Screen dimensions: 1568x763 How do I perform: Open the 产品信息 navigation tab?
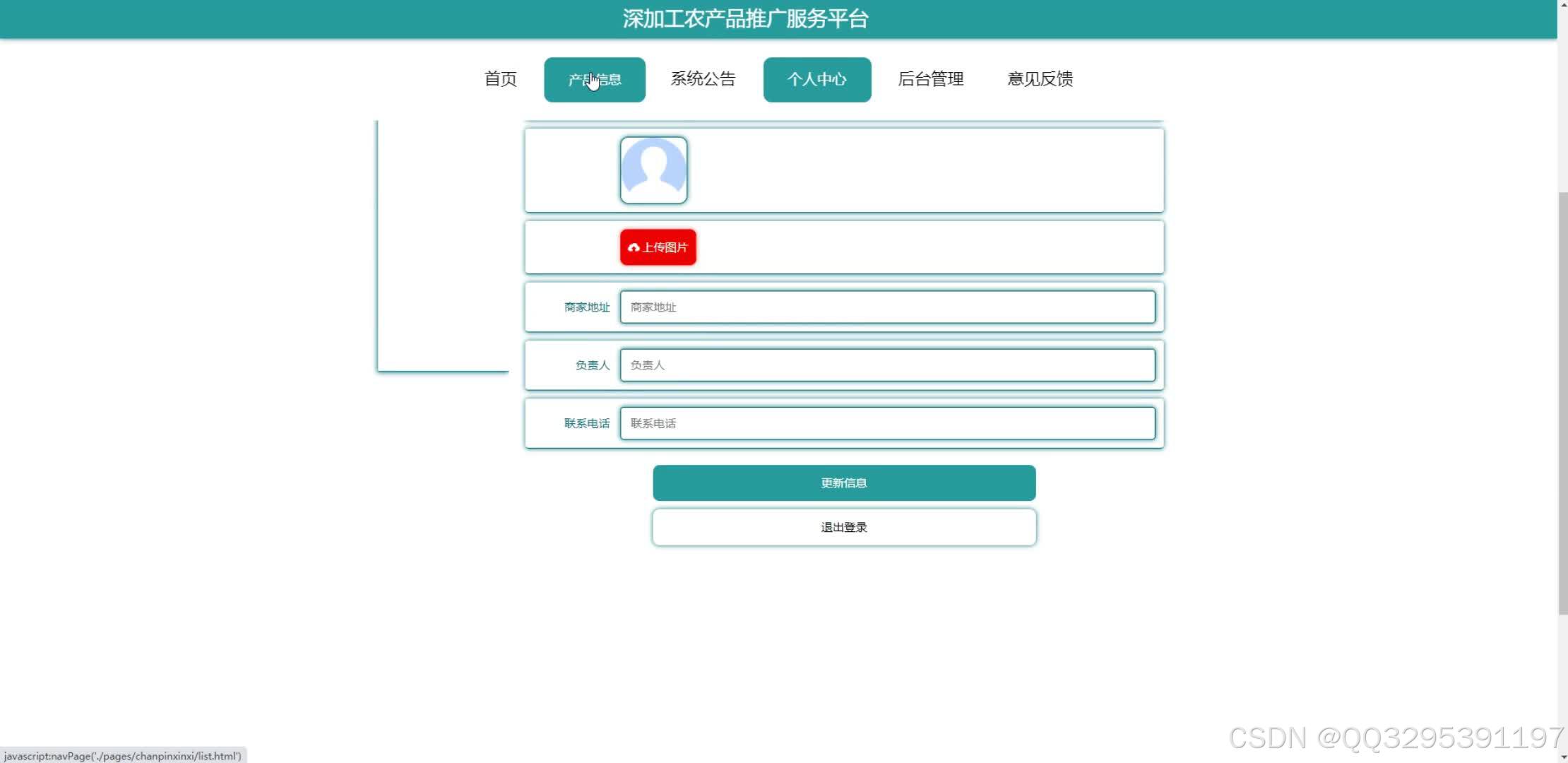point(595,79)
